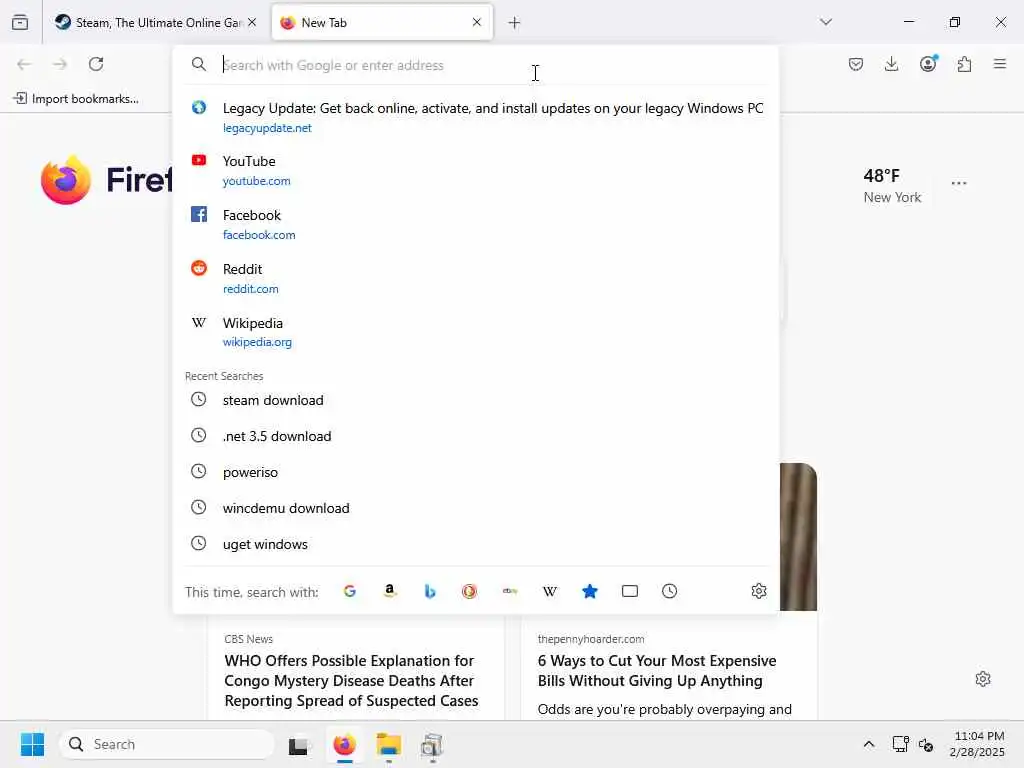
Task: Open the network status tray icon
Action: [901, 744]
